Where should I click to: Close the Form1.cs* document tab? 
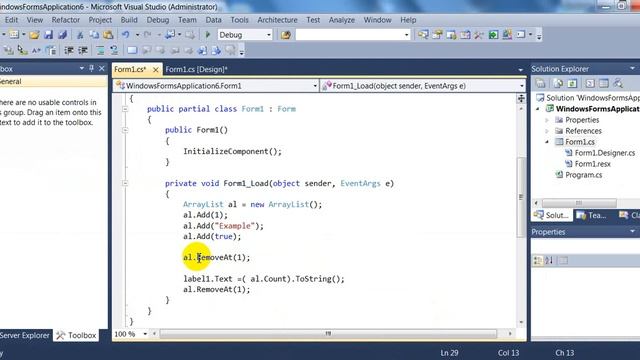(x=156, y=70)
